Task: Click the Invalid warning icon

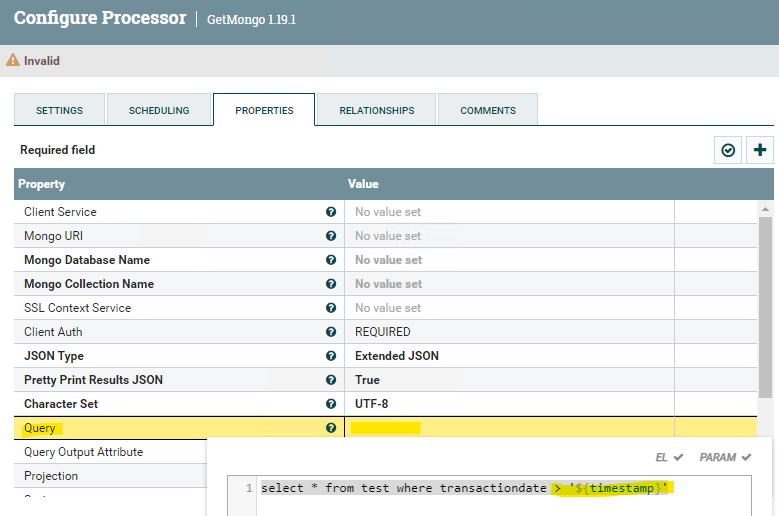Action: pyautogui.click(x=13, y=61)
